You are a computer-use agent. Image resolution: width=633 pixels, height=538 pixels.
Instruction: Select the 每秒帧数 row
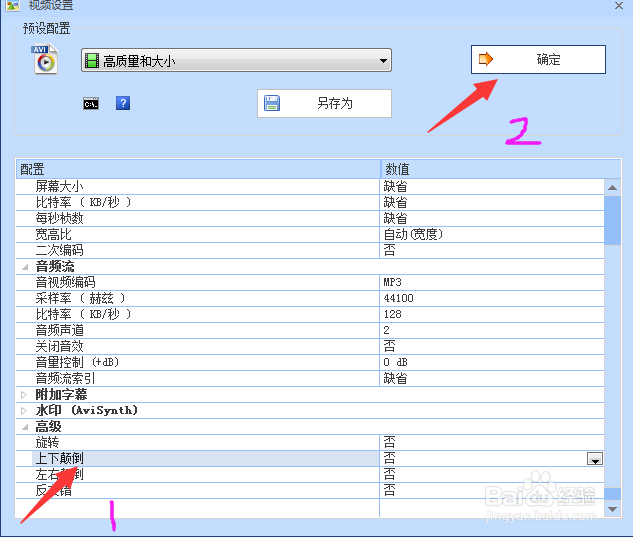[x=310, y=218]
